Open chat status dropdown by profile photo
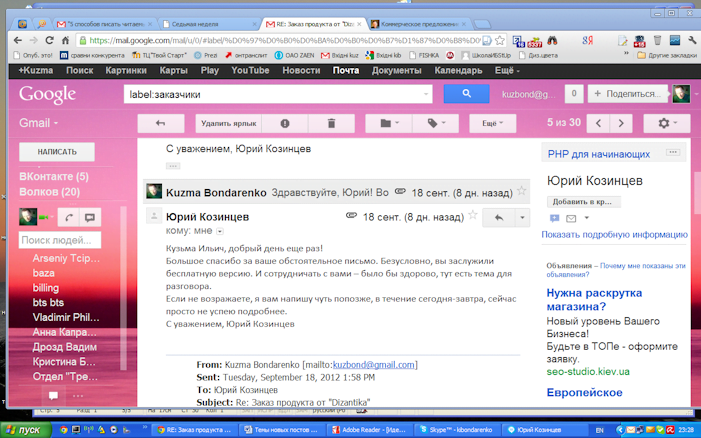This screenshot has height=438, width=701. 52,217
